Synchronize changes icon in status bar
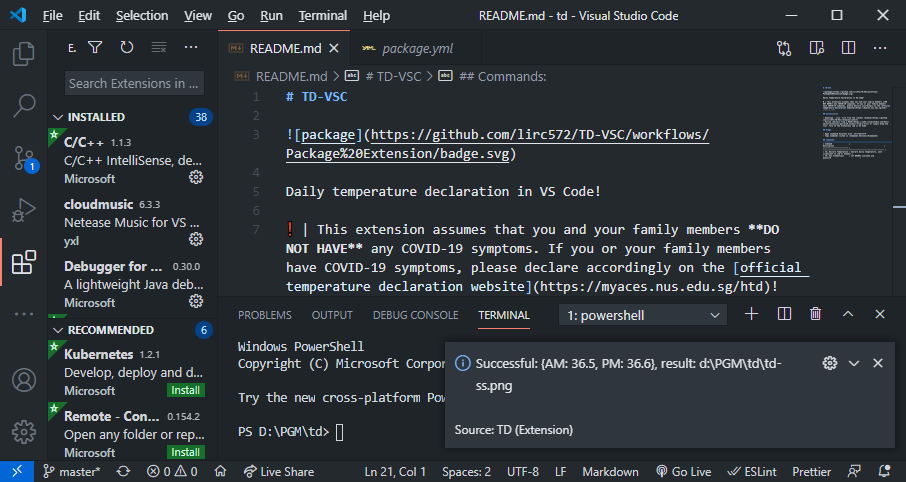Screen dimensions: 906x482 123,472
